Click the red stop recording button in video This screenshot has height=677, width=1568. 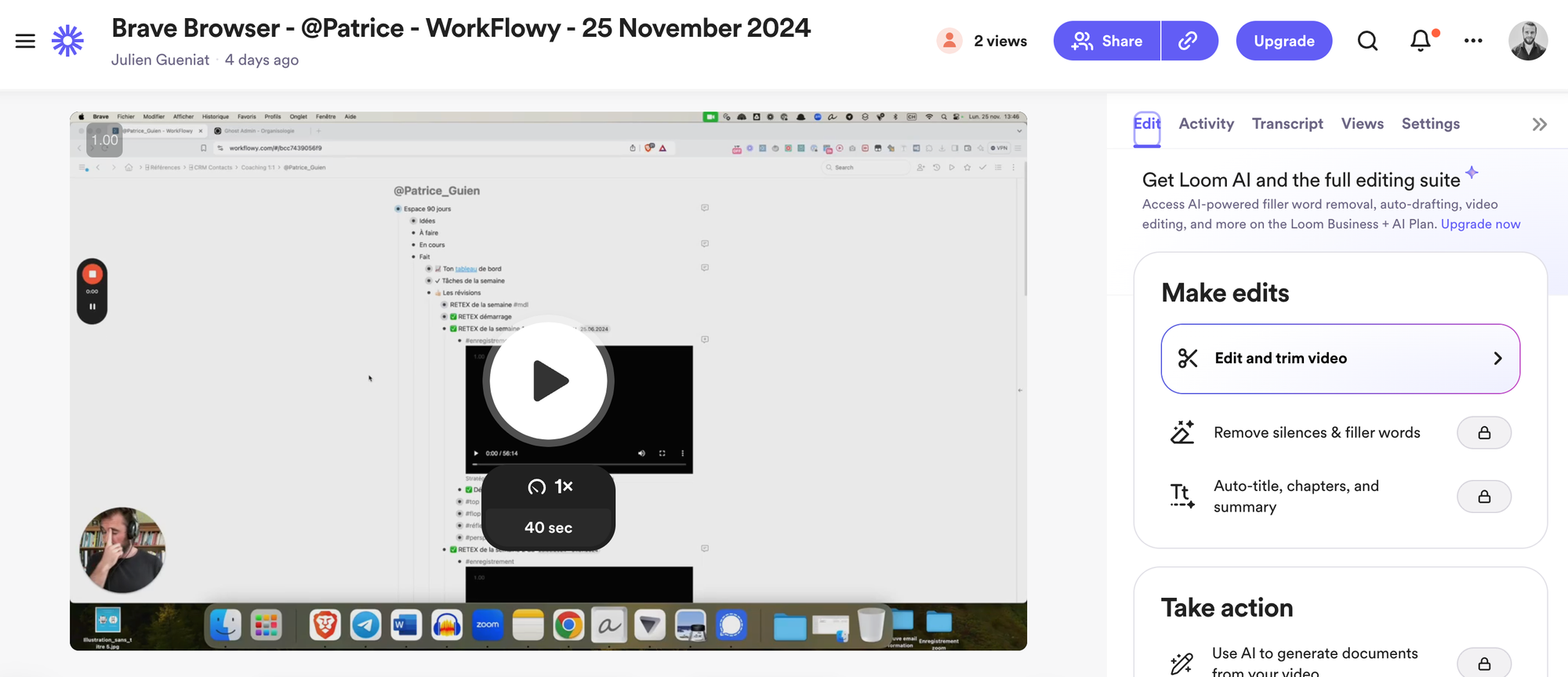click(93, 274)
